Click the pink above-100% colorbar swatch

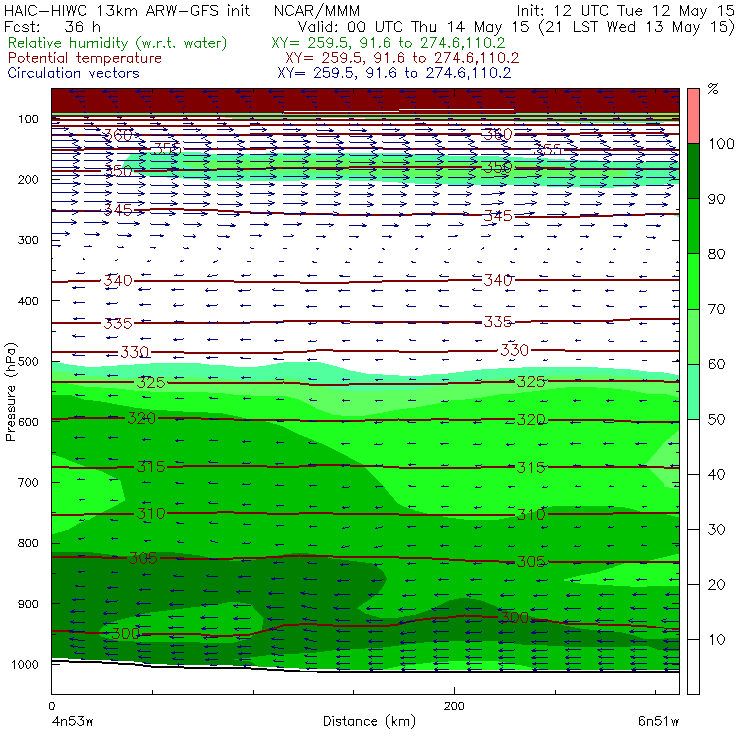693,116
